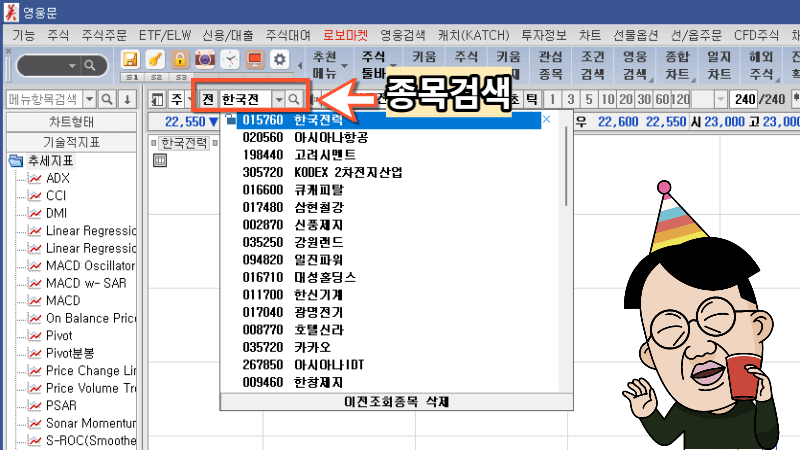Open dropdown next to the 120 period button

pyautogui.click(x=720, y=99)
